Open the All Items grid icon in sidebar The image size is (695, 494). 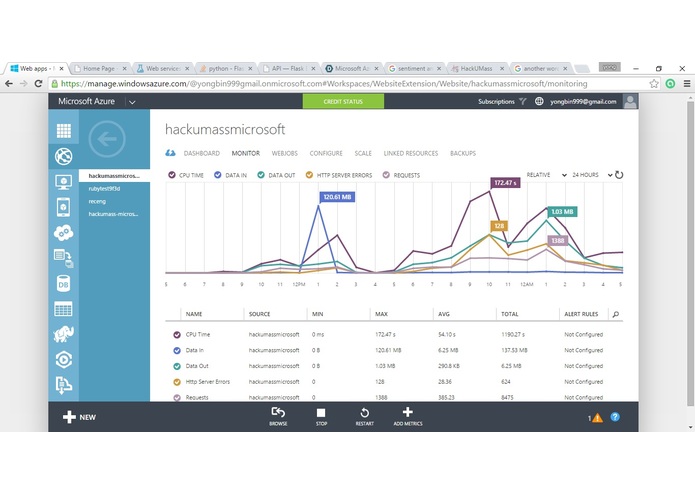pos(63,131)
